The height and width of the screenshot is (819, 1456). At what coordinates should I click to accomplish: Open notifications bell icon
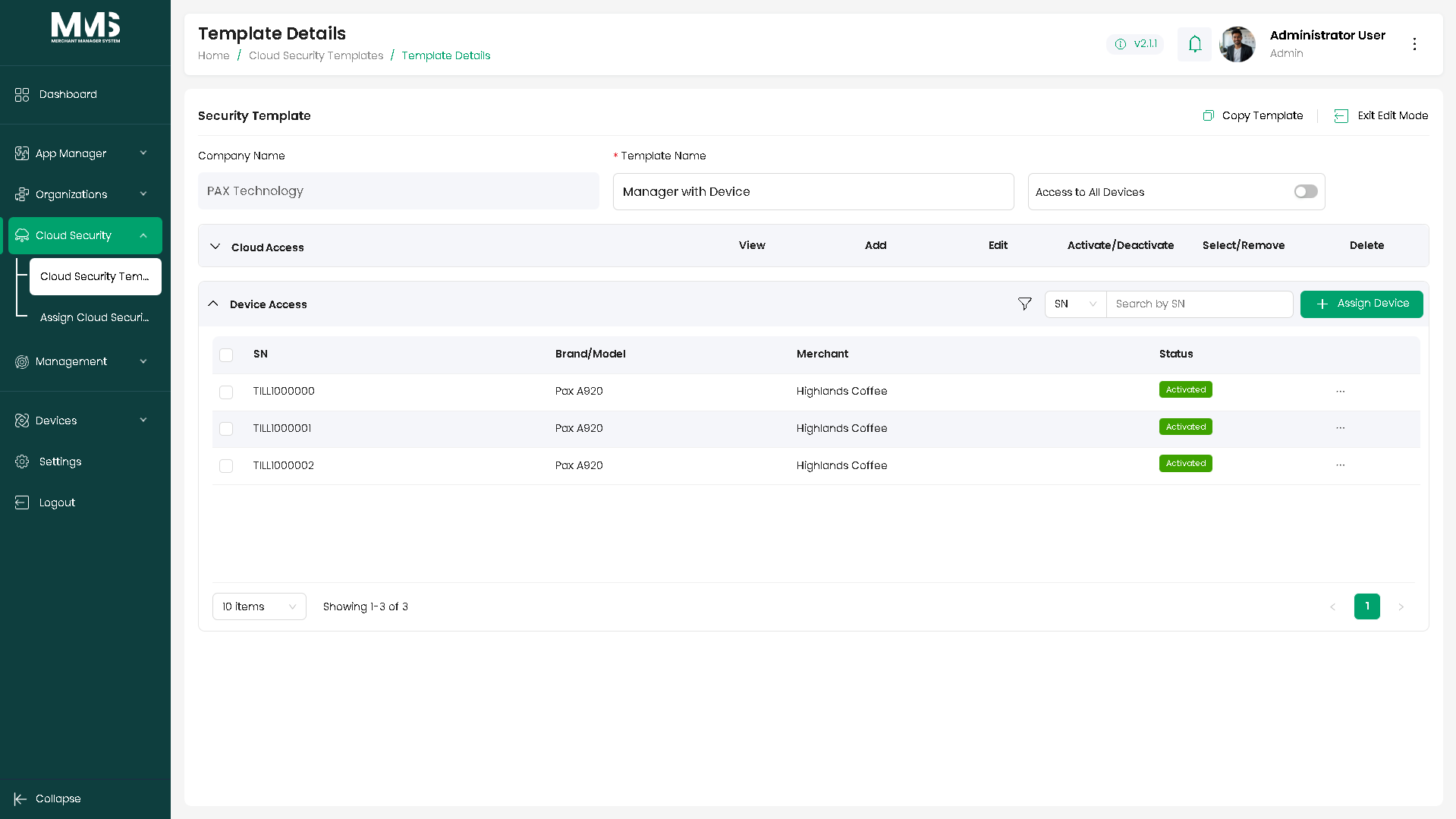[x=1195, y=44]
